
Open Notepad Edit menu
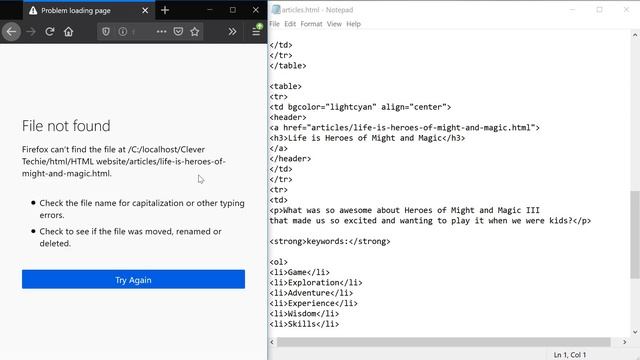290,24
